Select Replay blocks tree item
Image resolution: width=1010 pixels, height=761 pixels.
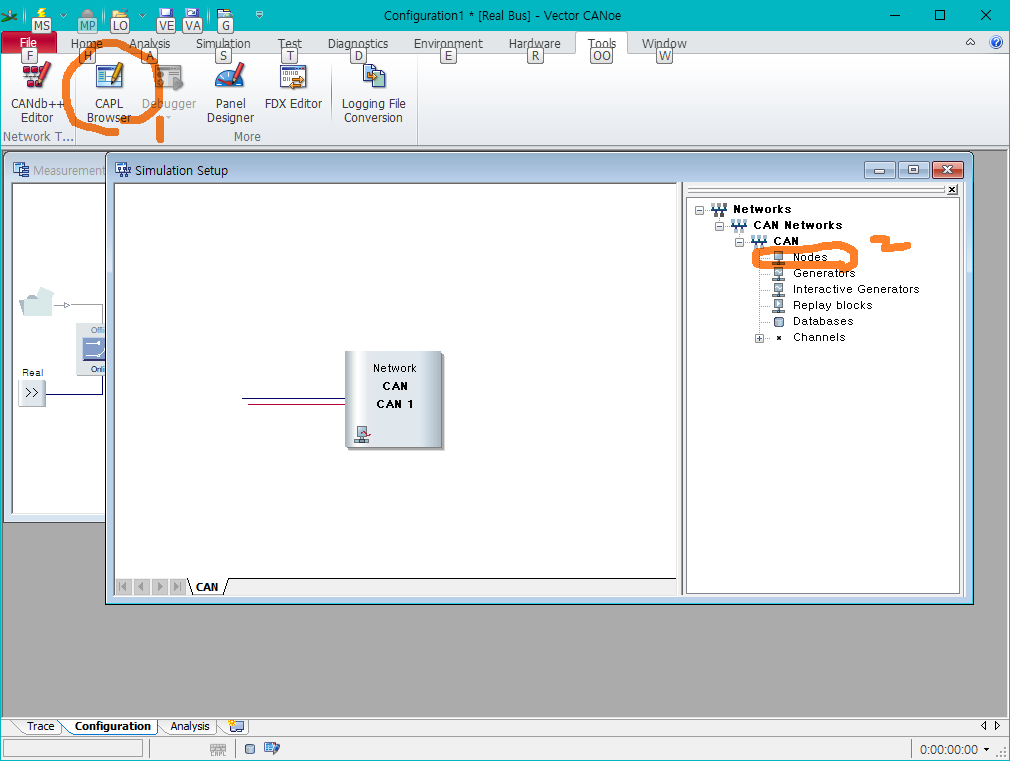point(832,305)
